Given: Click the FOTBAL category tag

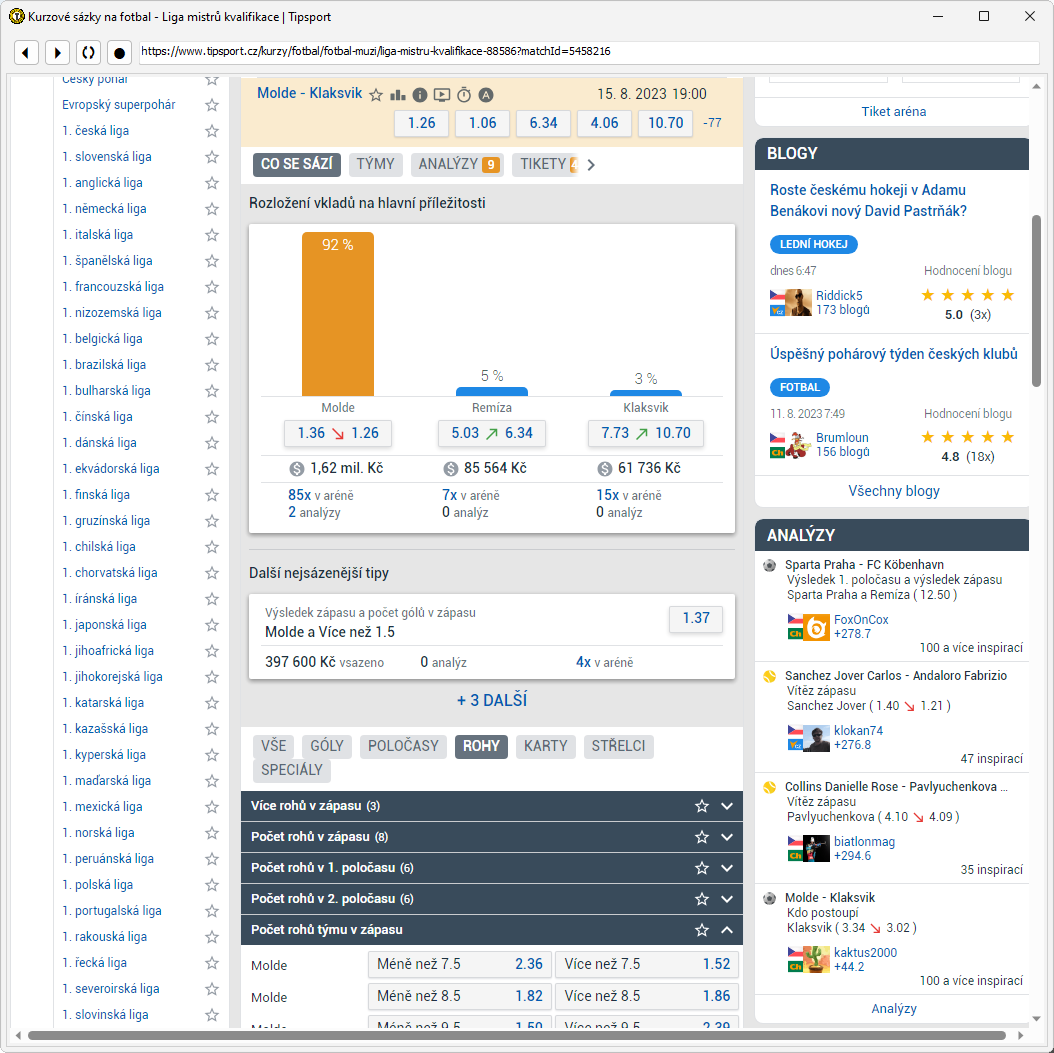Looking at the screenshot, I should [799, 387].
